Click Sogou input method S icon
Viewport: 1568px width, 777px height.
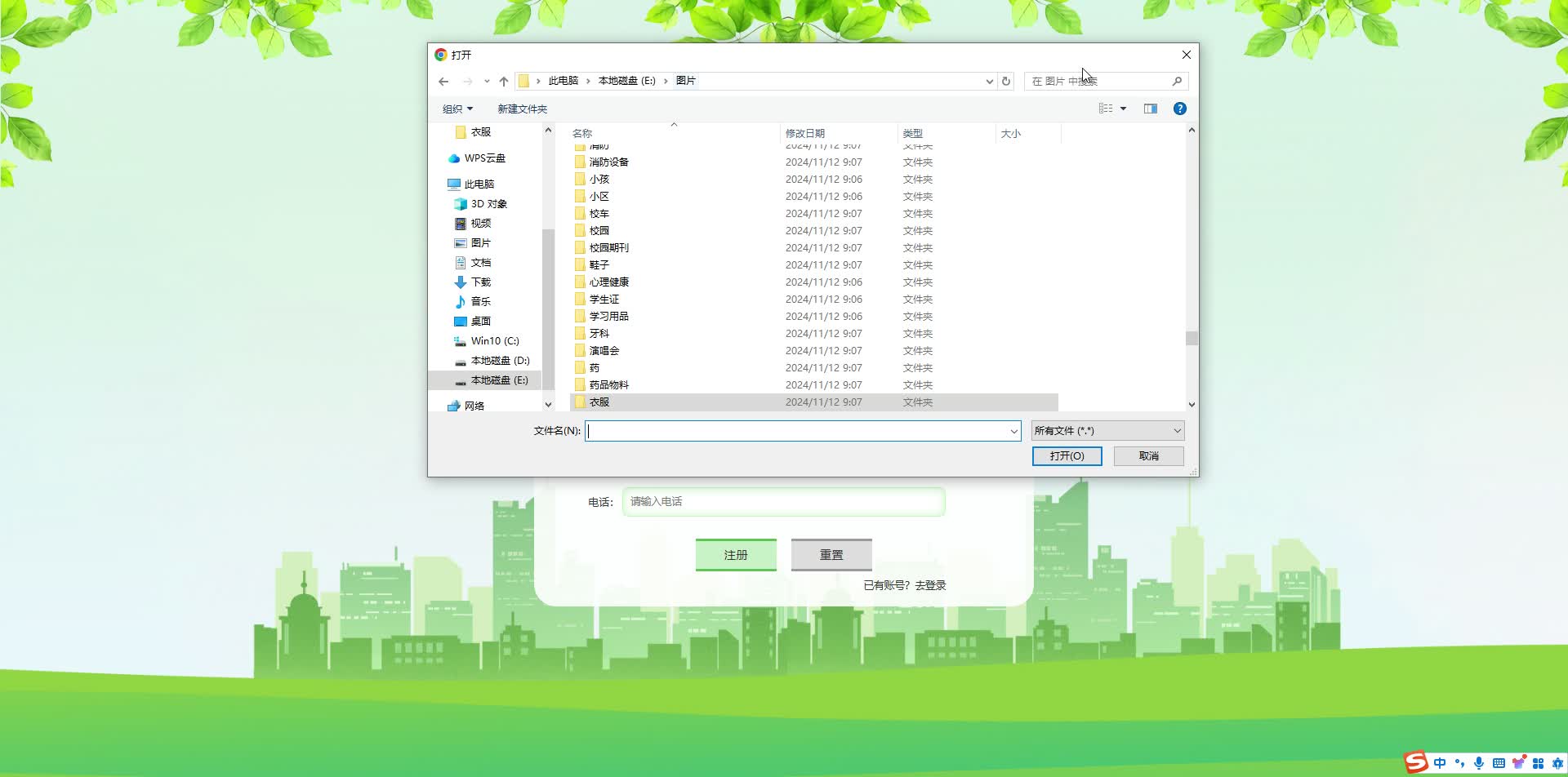pyautogui.click(x=1416, y=762)
